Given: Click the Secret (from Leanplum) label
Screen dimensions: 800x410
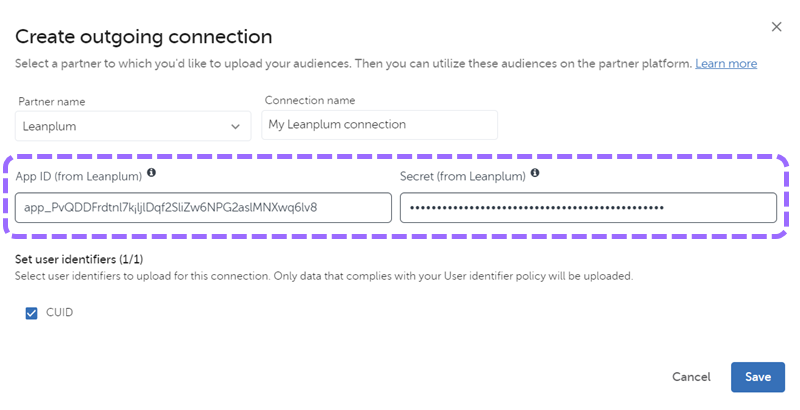Looking at the screenshot, I should click(x=463, y=174).
